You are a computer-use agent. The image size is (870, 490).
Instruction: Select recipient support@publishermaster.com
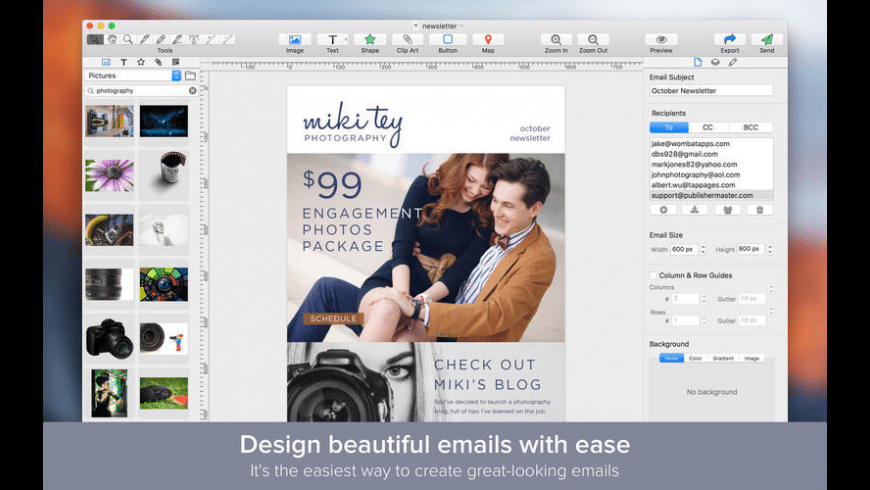[x=711, y=195]
